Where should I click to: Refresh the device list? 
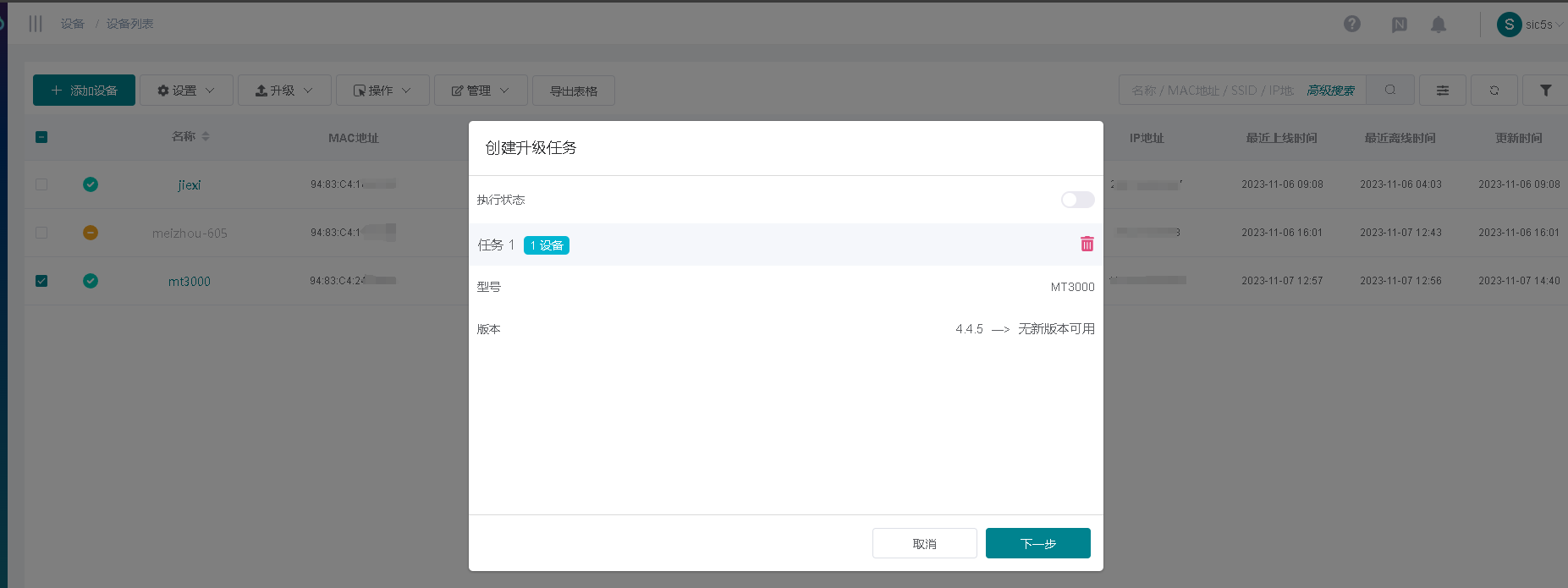tap(1494, 91)
